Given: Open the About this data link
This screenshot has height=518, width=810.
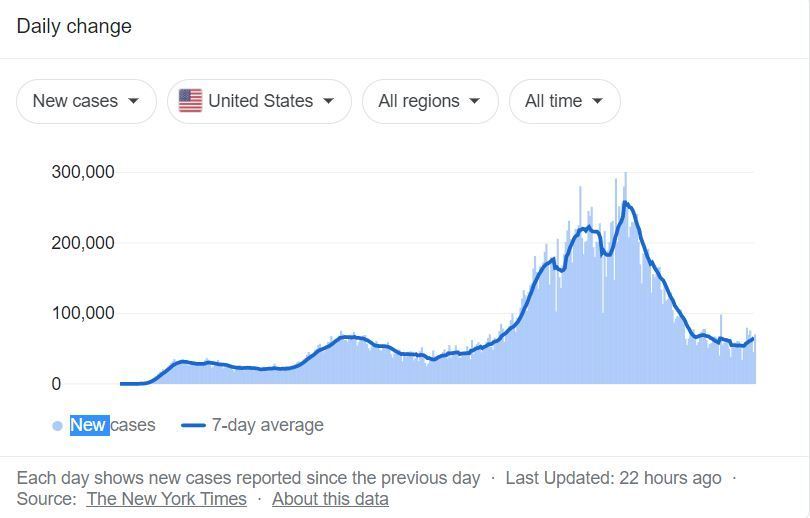Looking at the screenshot, I should tap(330, 498).
